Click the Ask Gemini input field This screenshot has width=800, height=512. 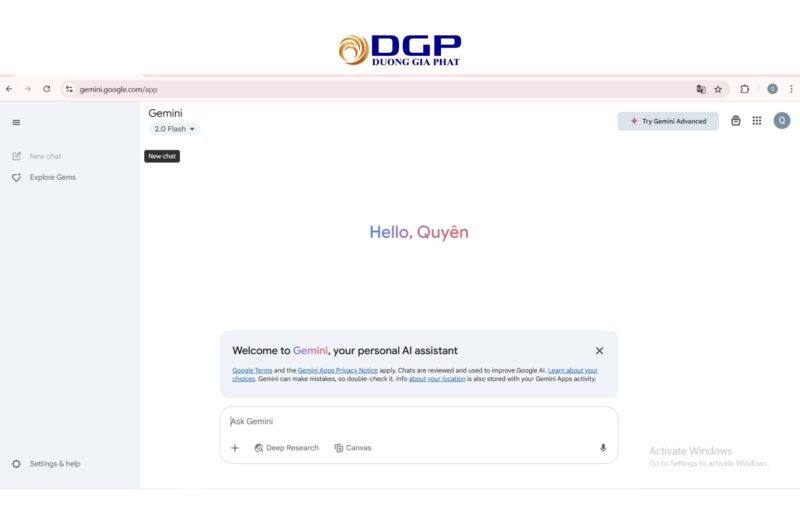click(418, 421)
